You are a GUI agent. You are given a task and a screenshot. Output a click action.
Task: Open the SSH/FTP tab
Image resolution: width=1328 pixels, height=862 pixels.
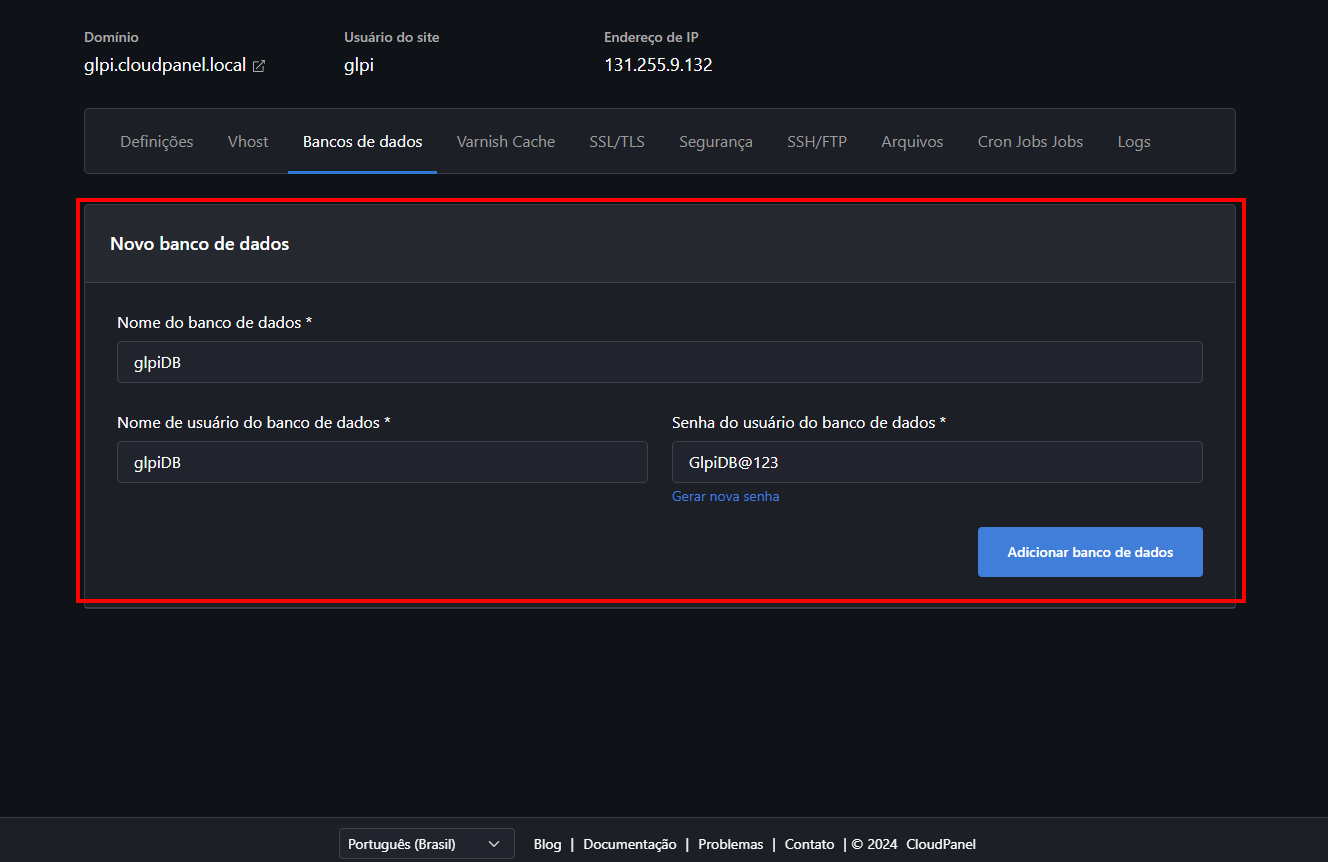(x=816, y=142)
